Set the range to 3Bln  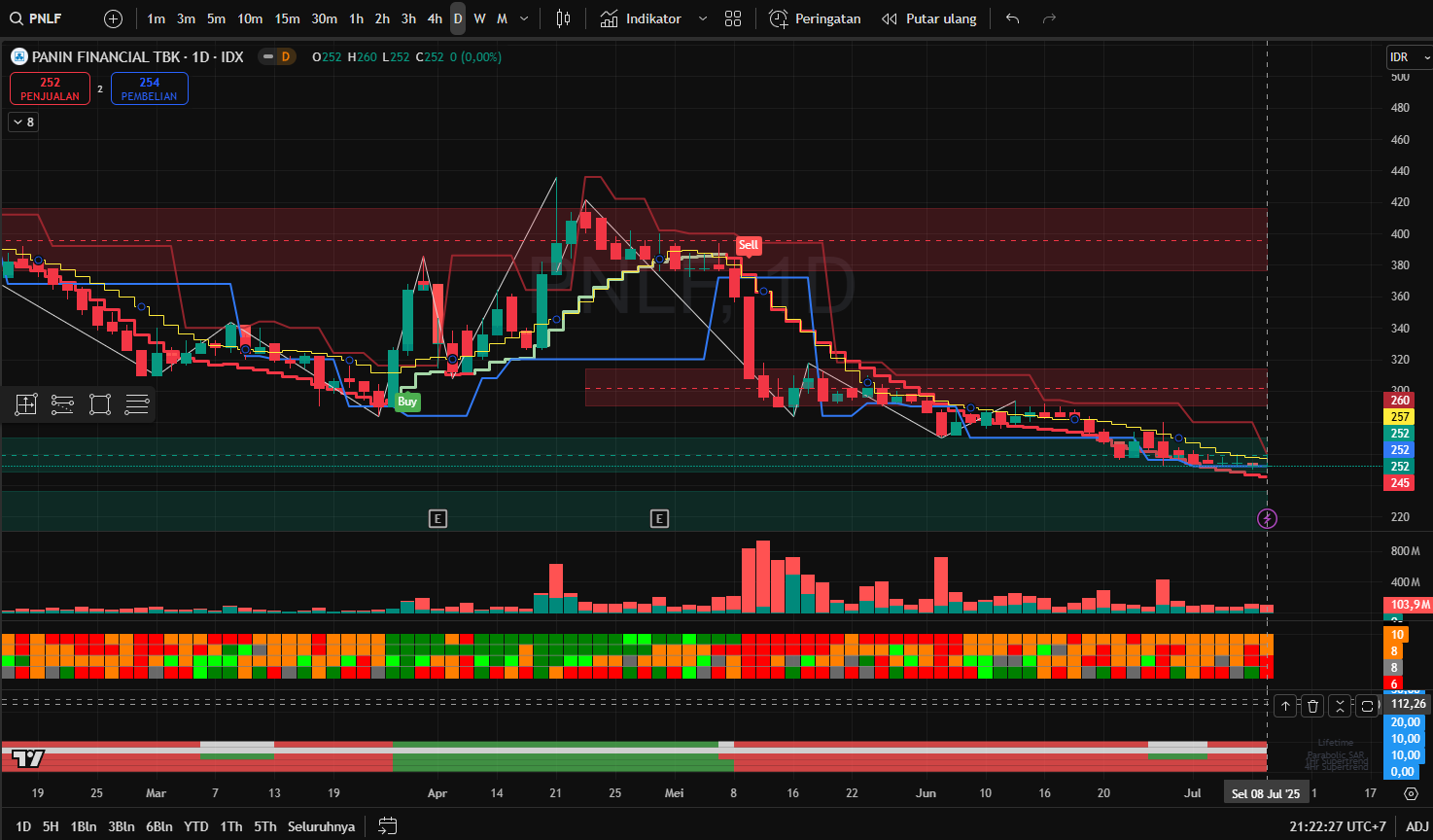point(122,826)
